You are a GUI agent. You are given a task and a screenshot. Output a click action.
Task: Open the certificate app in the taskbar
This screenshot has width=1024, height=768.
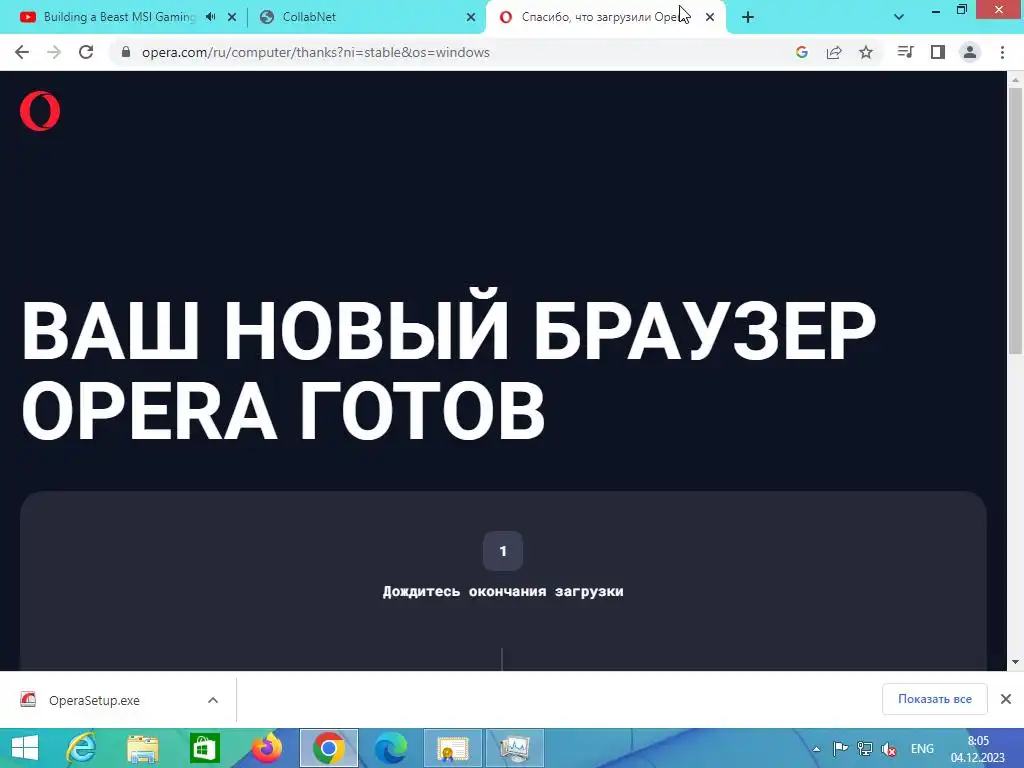[x=453, y=748]
